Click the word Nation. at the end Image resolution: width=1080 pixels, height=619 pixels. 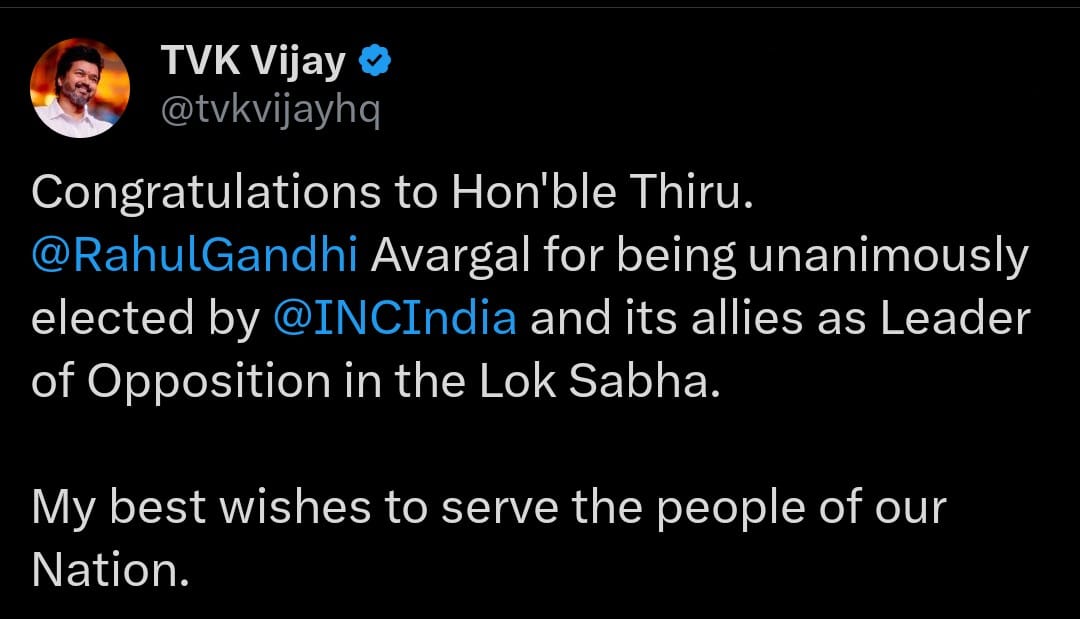click(x=110, y=571)
